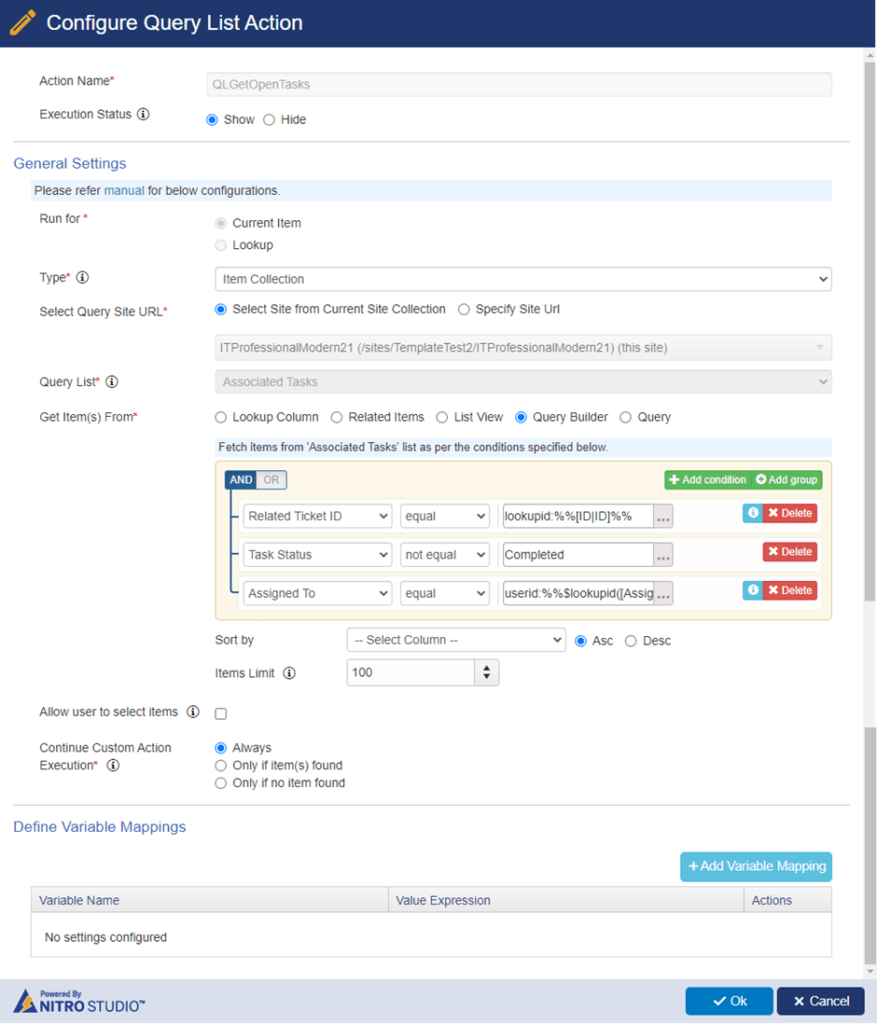The image size is (877, 1024).
Task: Open the Task Status column dropdown
Action: pyautogui.click(x=317, y=555)
